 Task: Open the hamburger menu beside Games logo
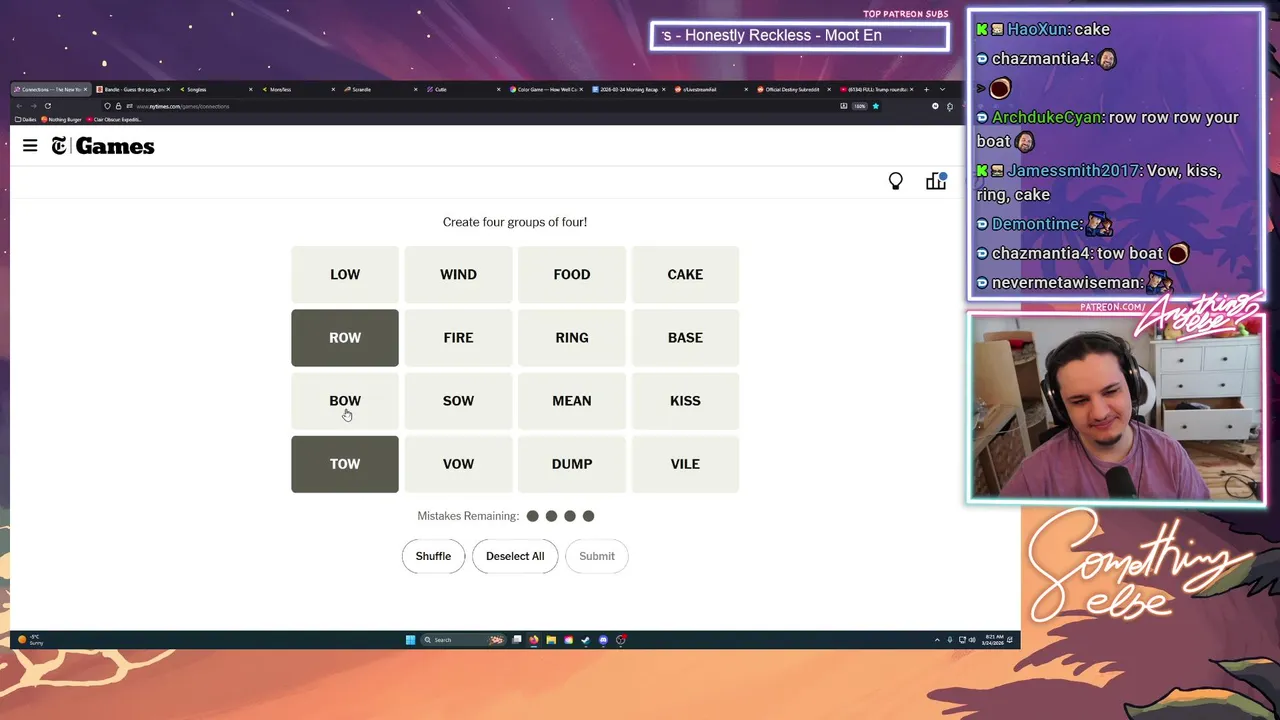tap(30, 146)
